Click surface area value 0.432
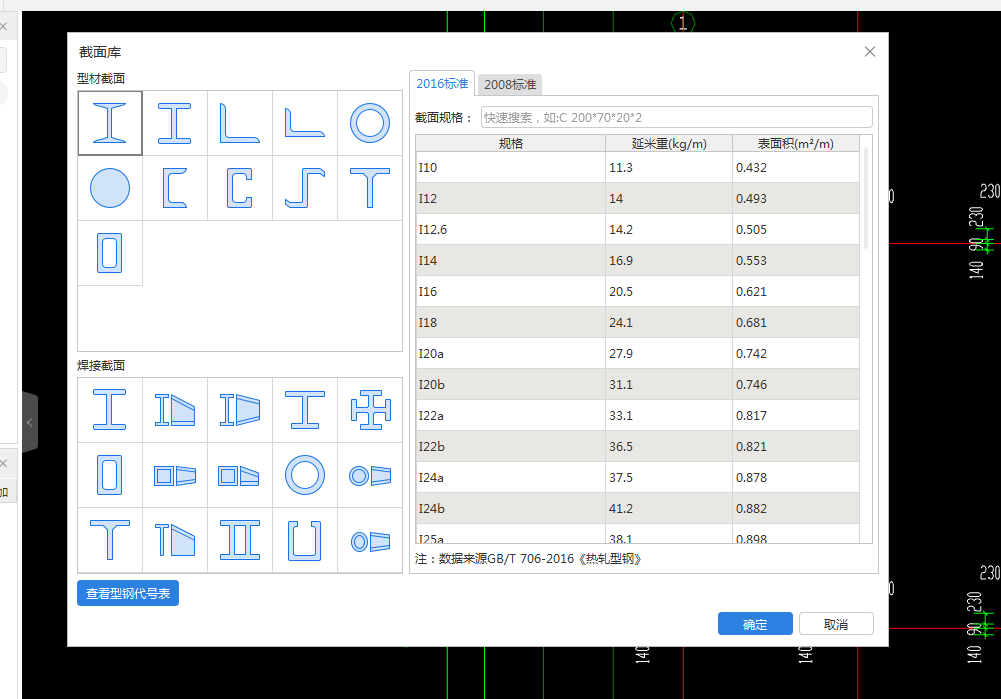This screenshot has height=699, width=1001. (x=751, y=168)
